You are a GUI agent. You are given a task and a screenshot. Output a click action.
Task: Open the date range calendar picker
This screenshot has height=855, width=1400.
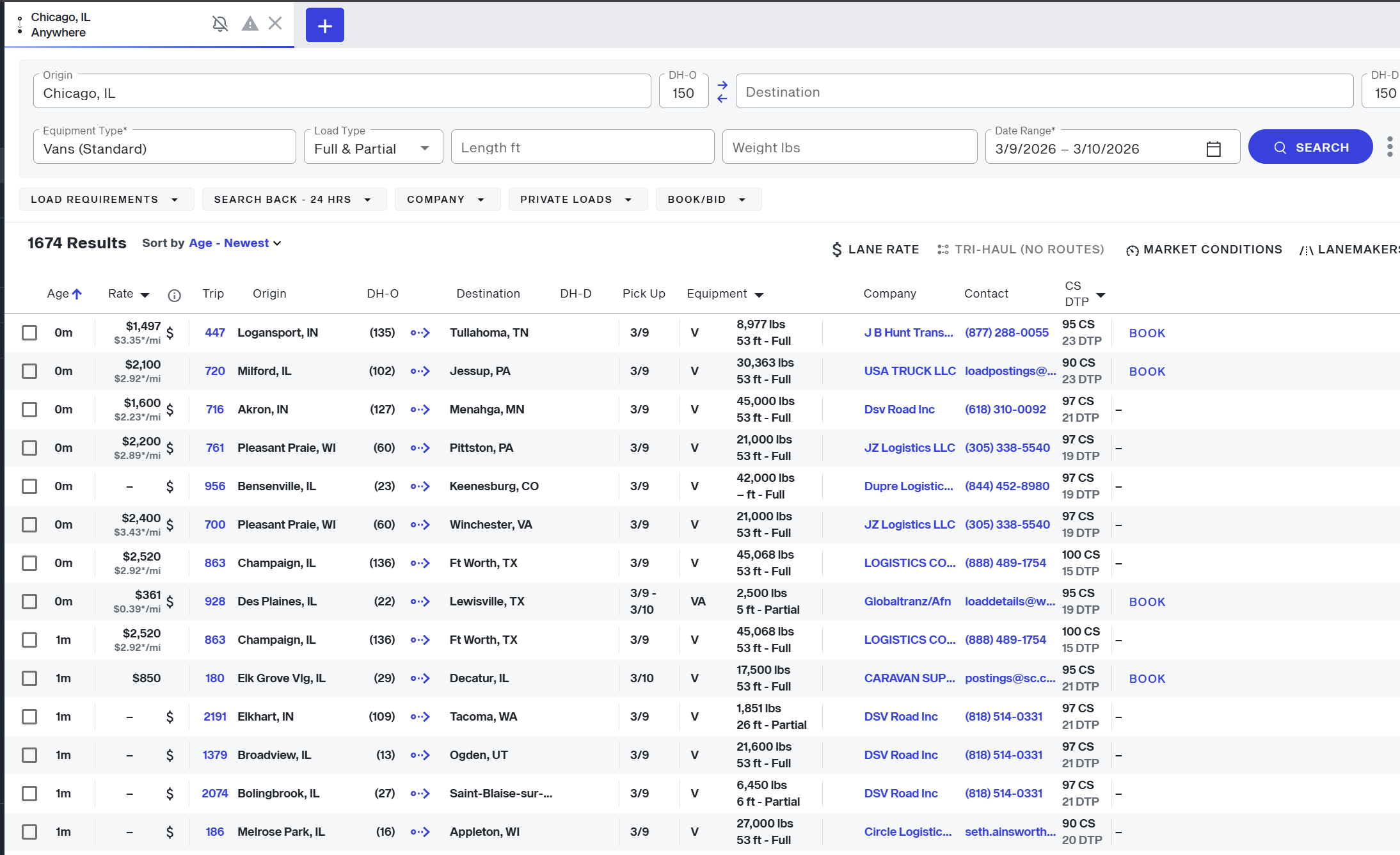(1213, 148)
